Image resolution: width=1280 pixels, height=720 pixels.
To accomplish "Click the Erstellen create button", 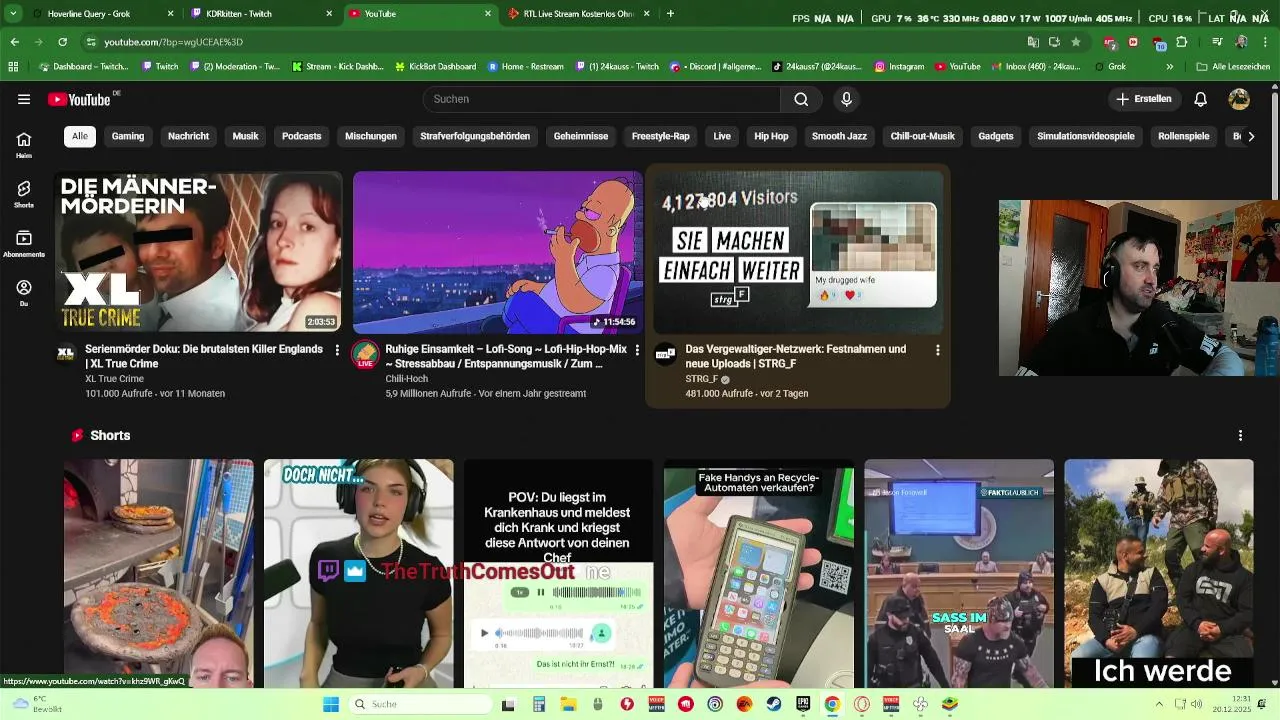I will [x=1143, y=99].
